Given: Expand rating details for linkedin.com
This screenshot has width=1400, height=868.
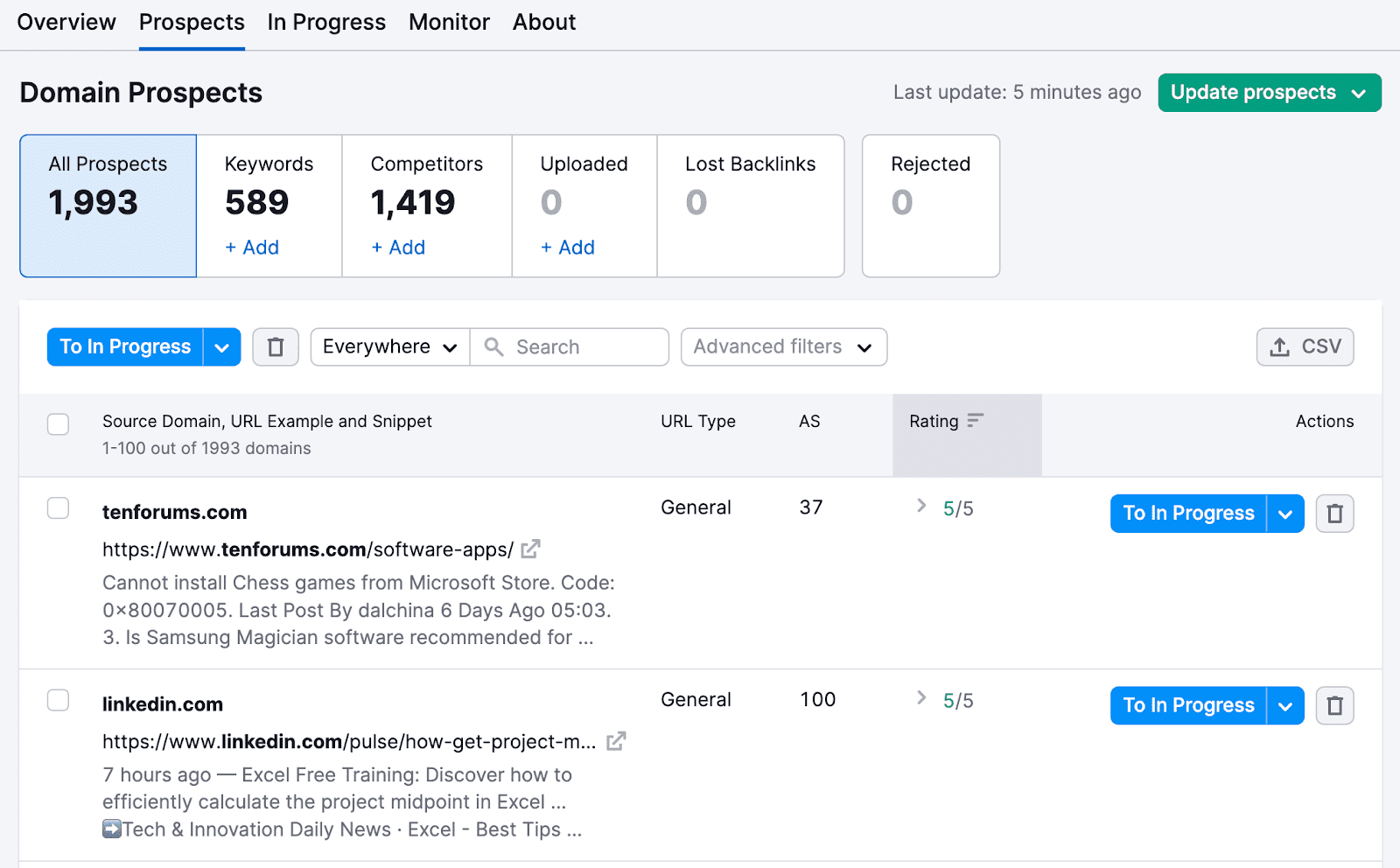Looking at the screenshot, I should pos(920,699).
